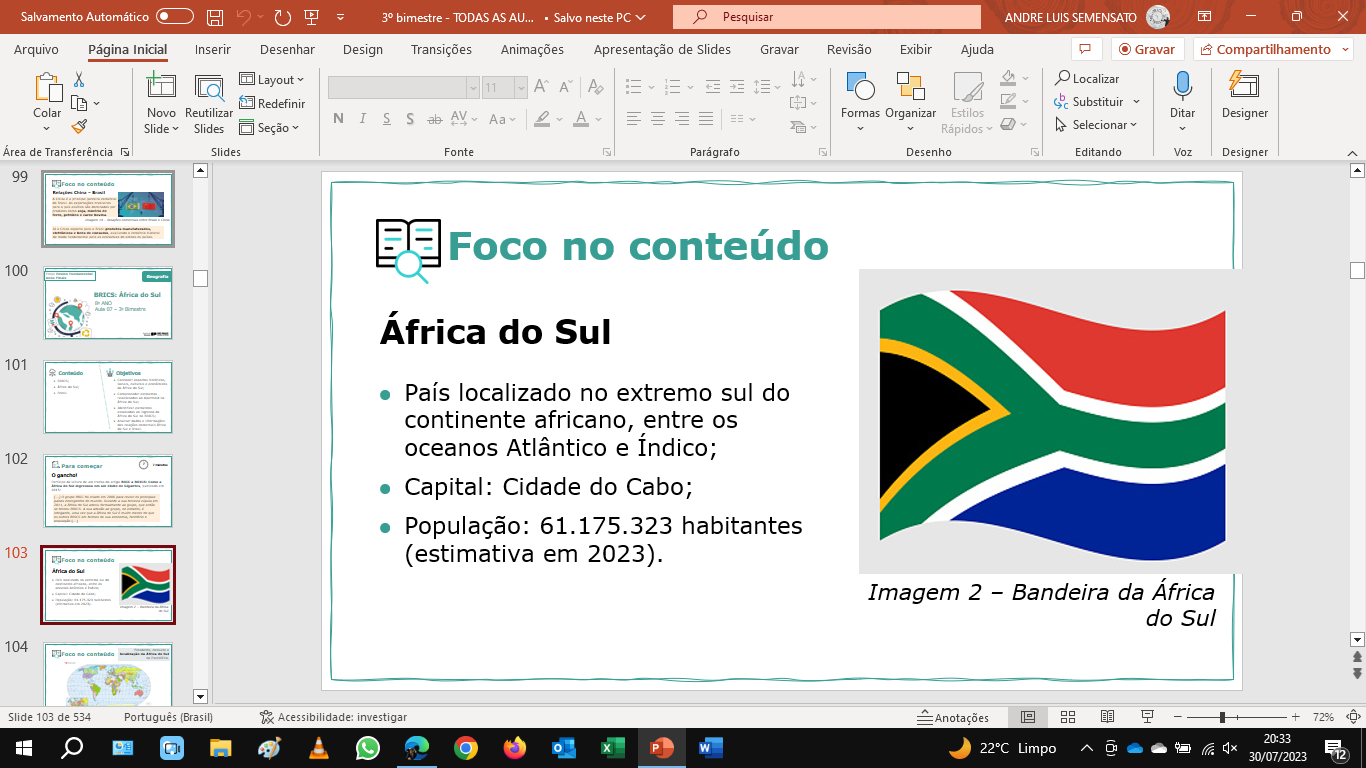Click the Formas shapes gallery icon

pos(860,87)
